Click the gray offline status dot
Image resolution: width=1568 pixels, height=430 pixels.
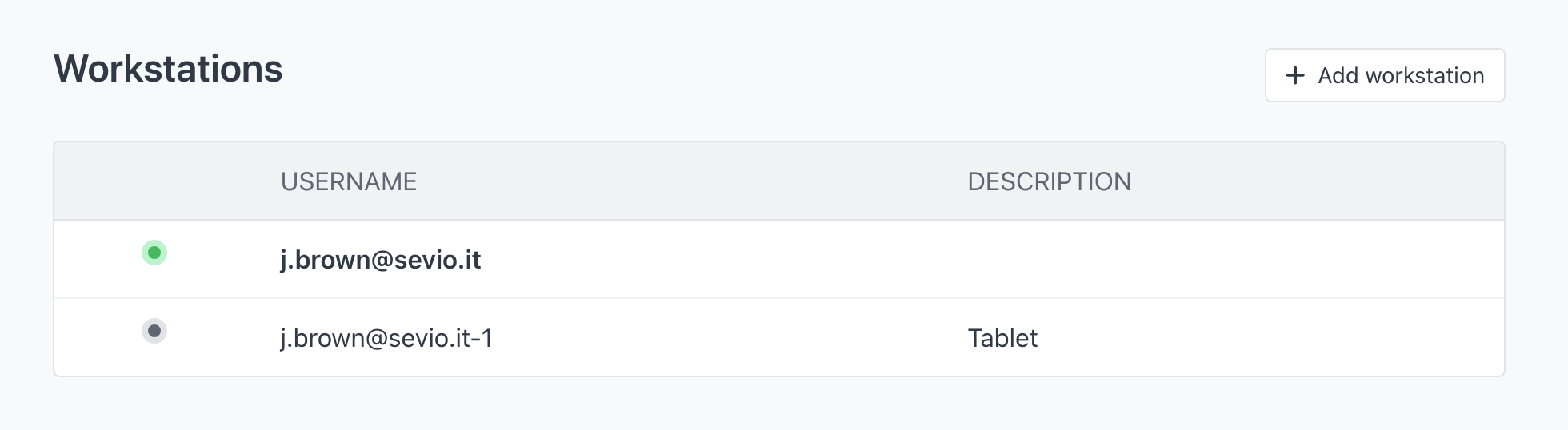pos(154,331)
